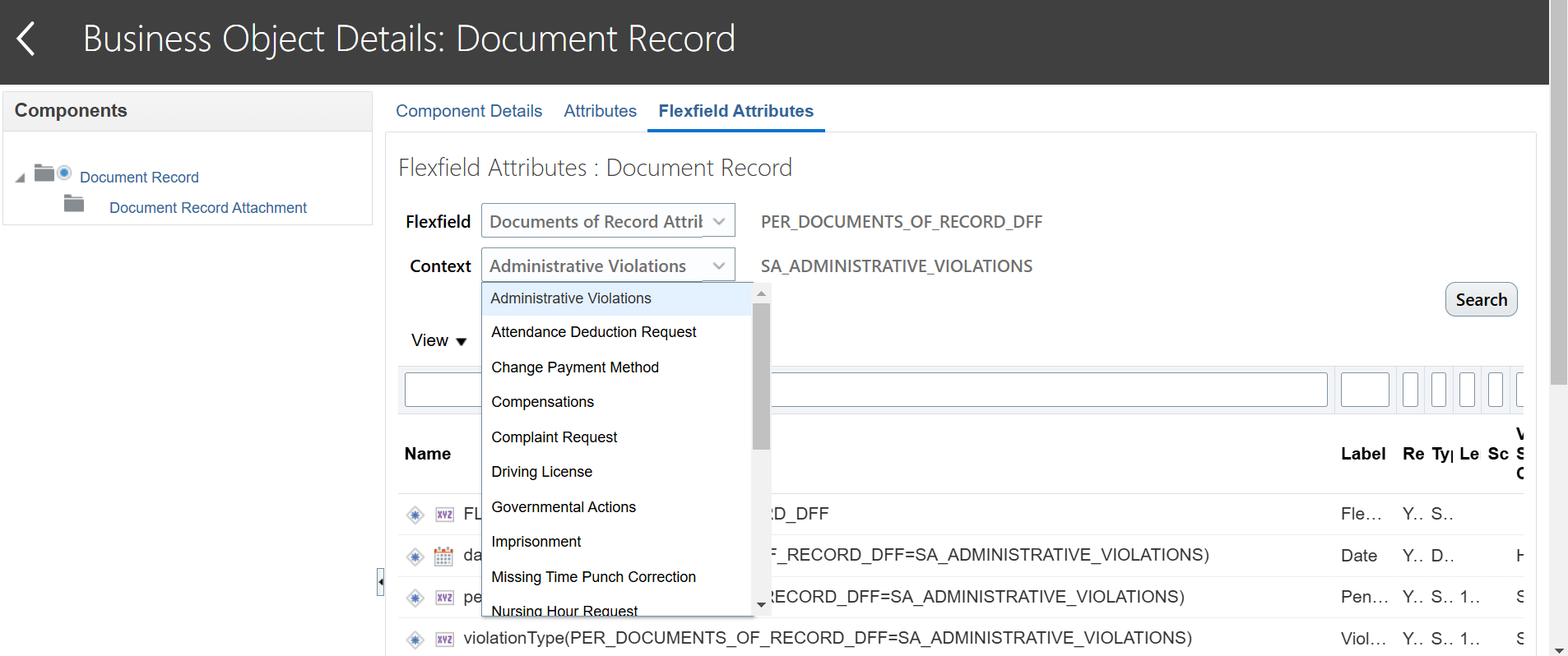The image size is (1568, 656).
Task: Click the PER_DOCUMENTS_OF_RECORD_DFF text
Action: click(x=902, y=222)
